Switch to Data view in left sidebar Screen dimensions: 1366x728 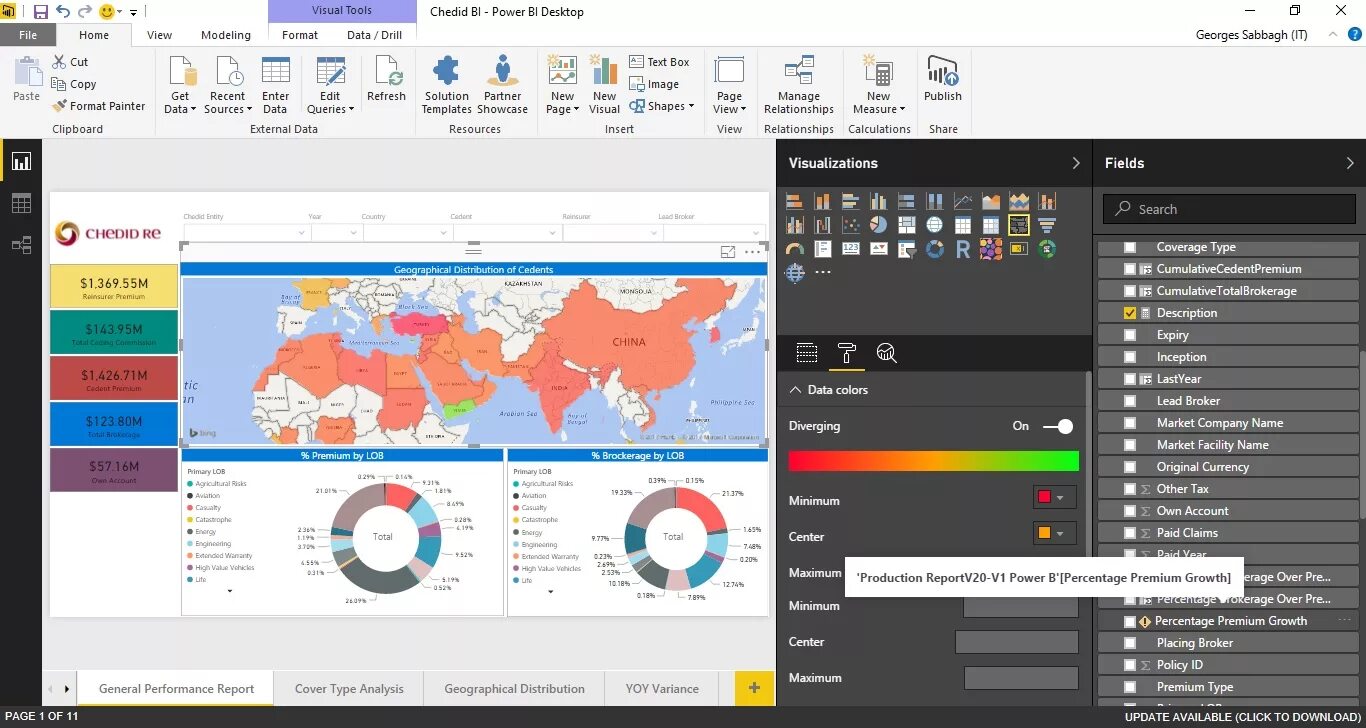click(21, 204)
